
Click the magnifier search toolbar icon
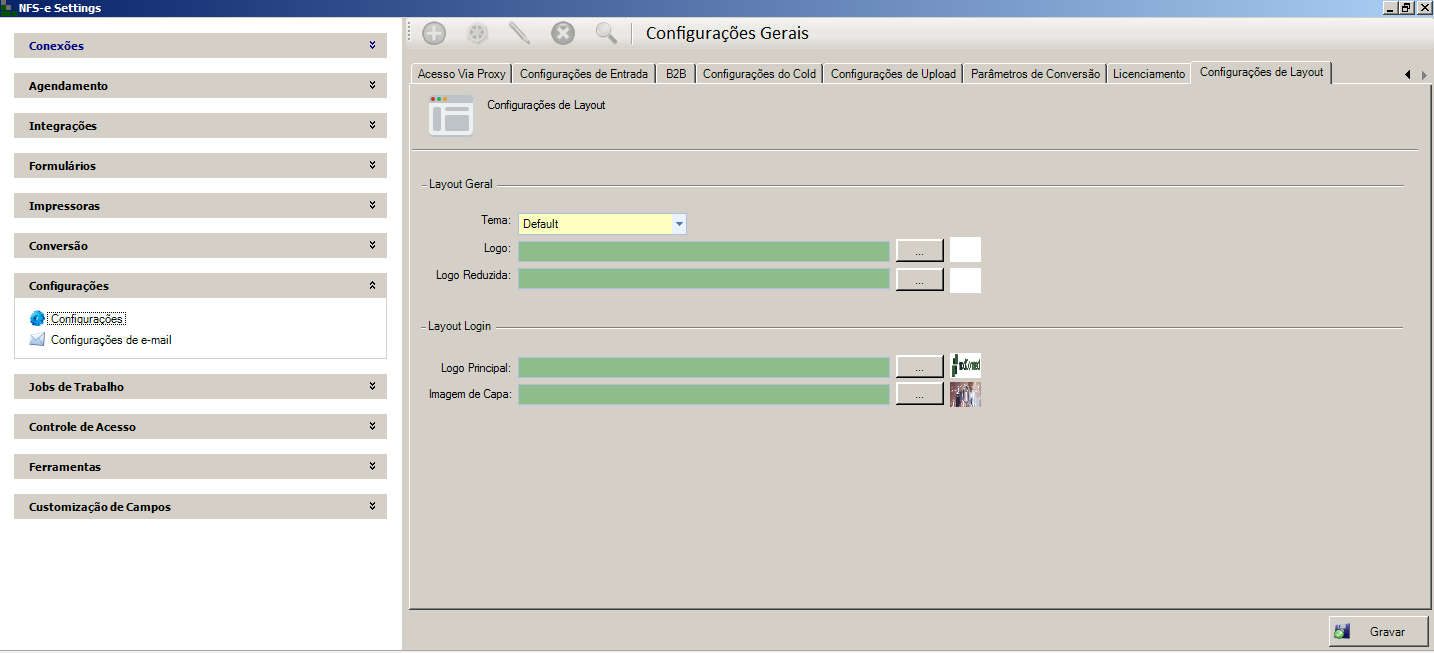coord(606,33)
